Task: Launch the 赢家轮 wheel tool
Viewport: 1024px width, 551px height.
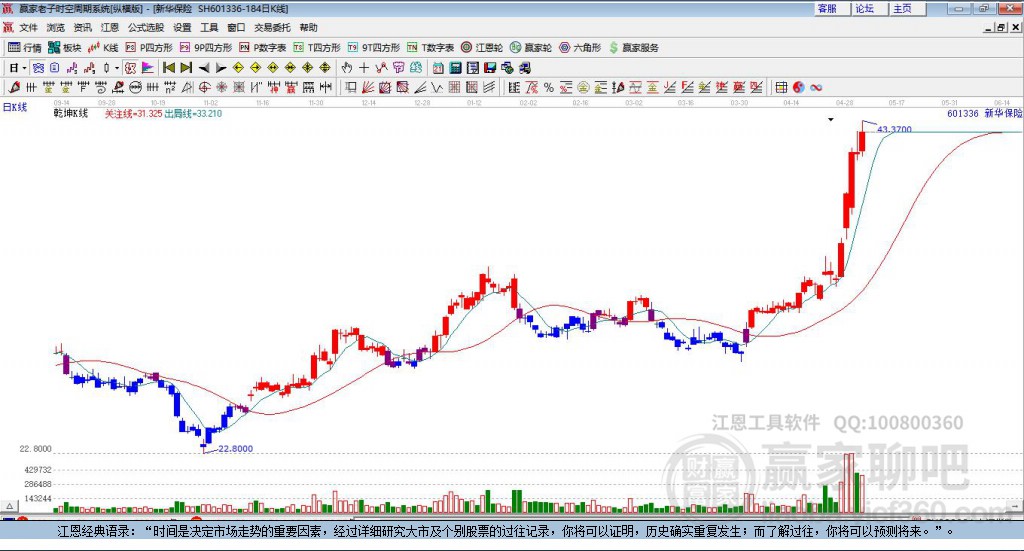Action: tap(531, 48)
